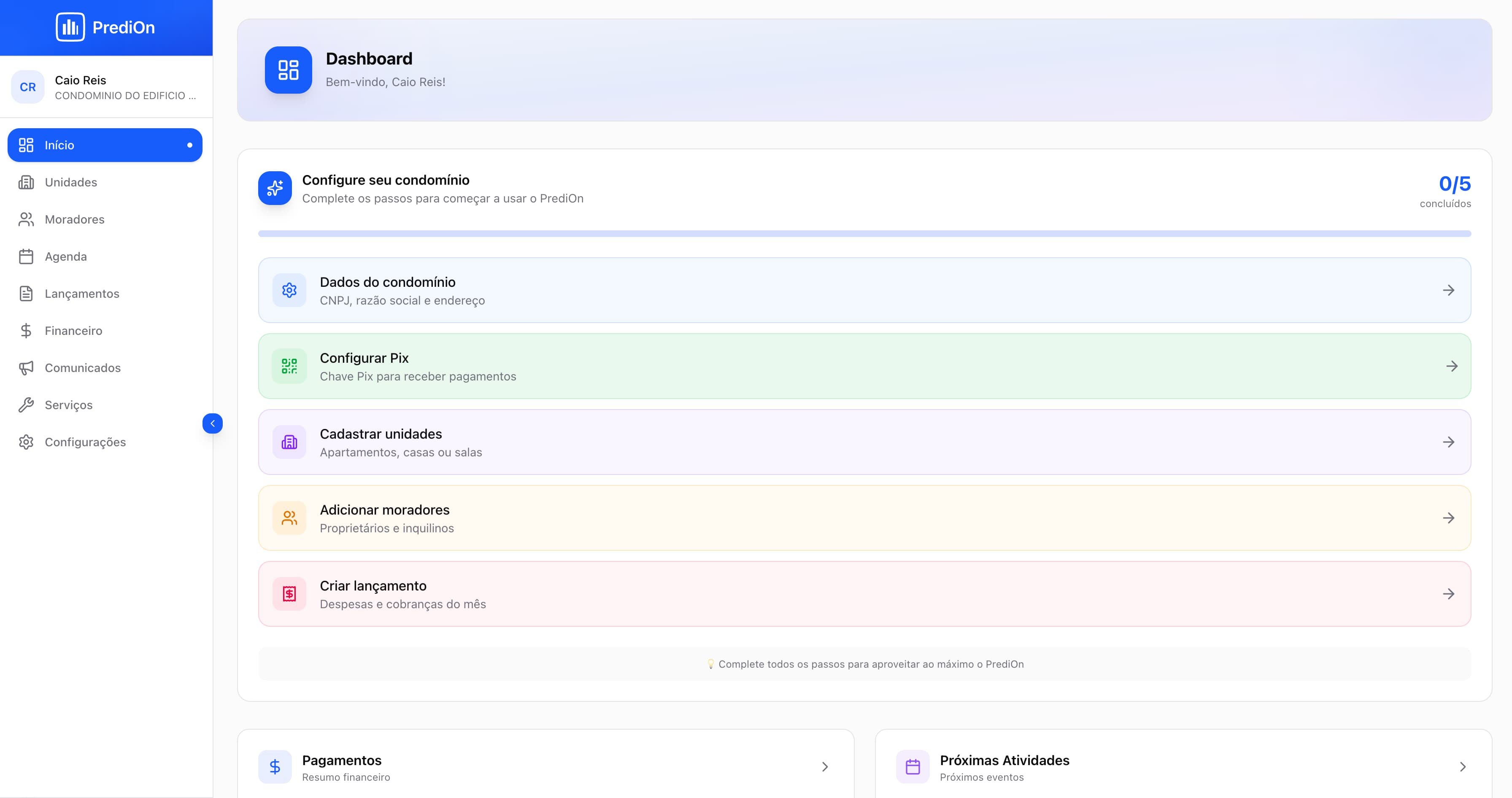Click the gear icon for Dados do condomínio
The width and height of the screenshot is (1512, 798).
tap(289, 290)
